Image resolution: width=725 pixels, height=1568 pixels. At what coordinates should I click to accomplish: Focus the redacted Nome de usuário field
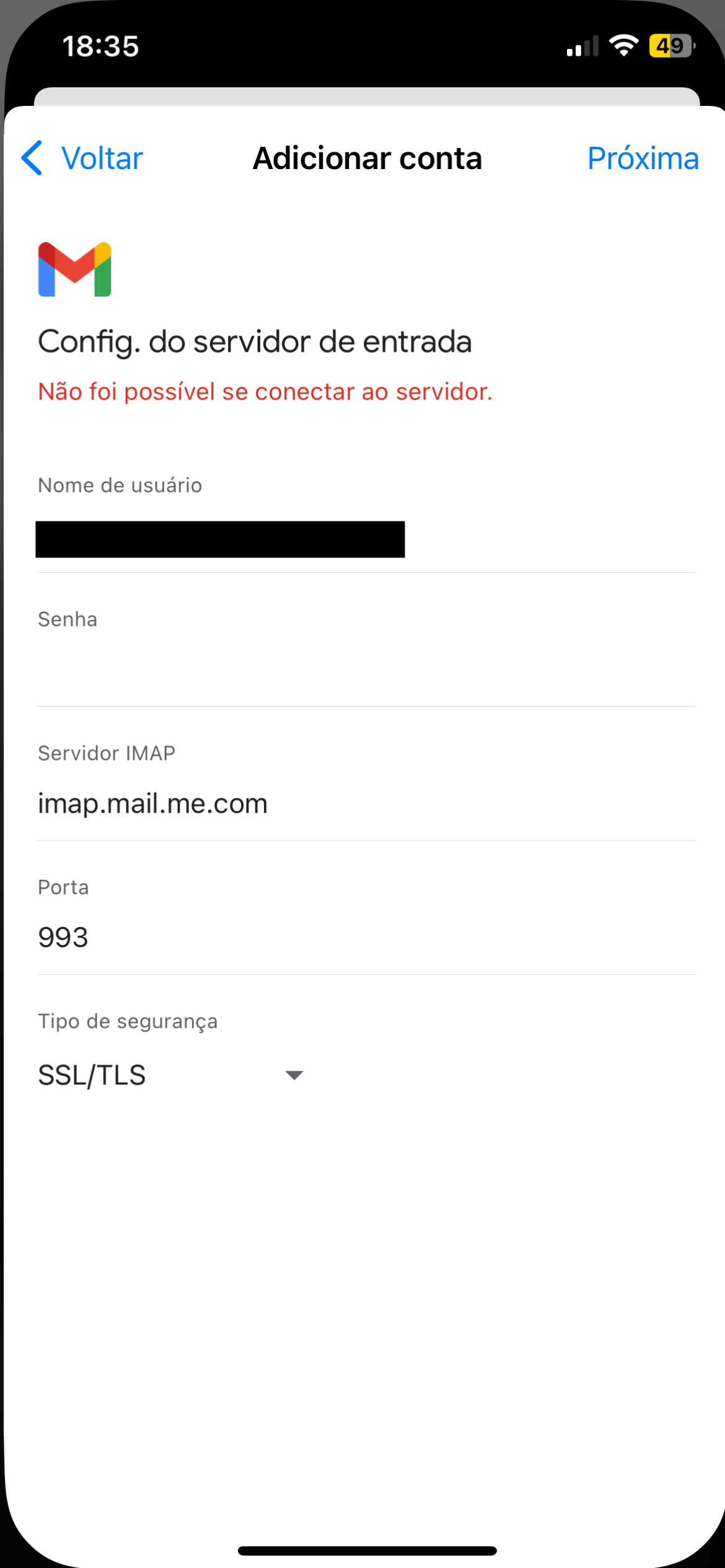pyautogui.click(x=220, y=539)
